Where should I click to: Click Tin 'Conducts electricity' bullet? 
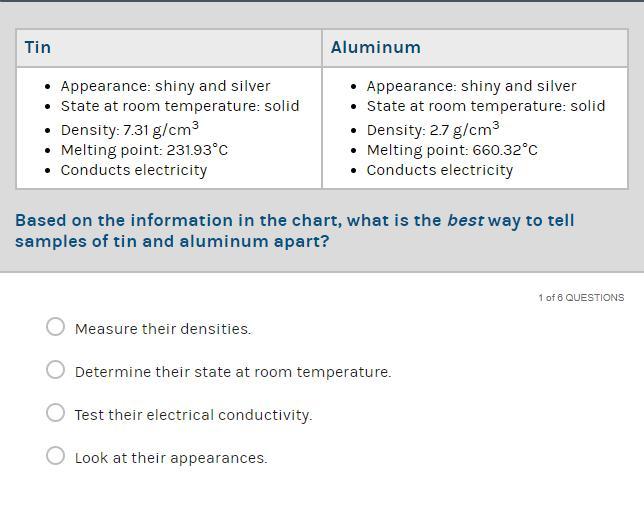click(134, 170)
